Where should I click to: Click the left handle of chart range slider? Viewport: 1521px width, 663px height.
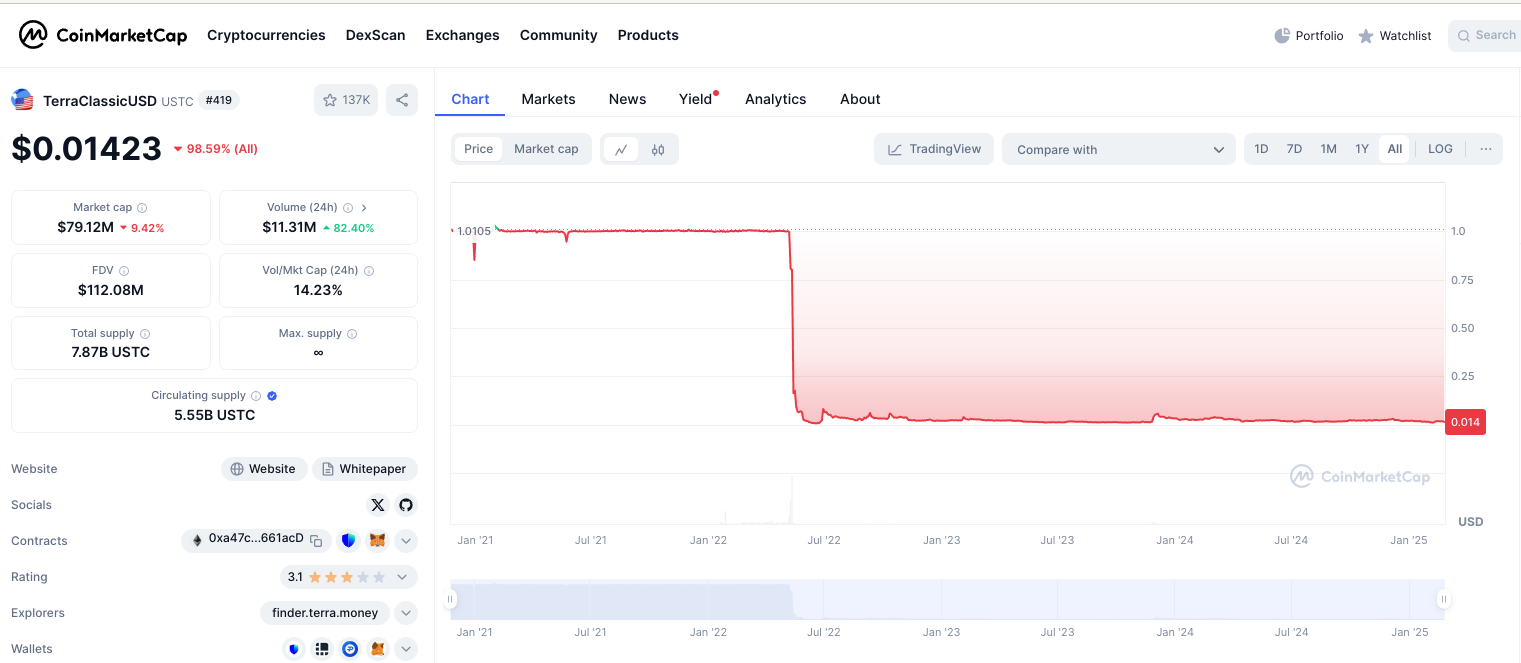click(x=450, y=599)
